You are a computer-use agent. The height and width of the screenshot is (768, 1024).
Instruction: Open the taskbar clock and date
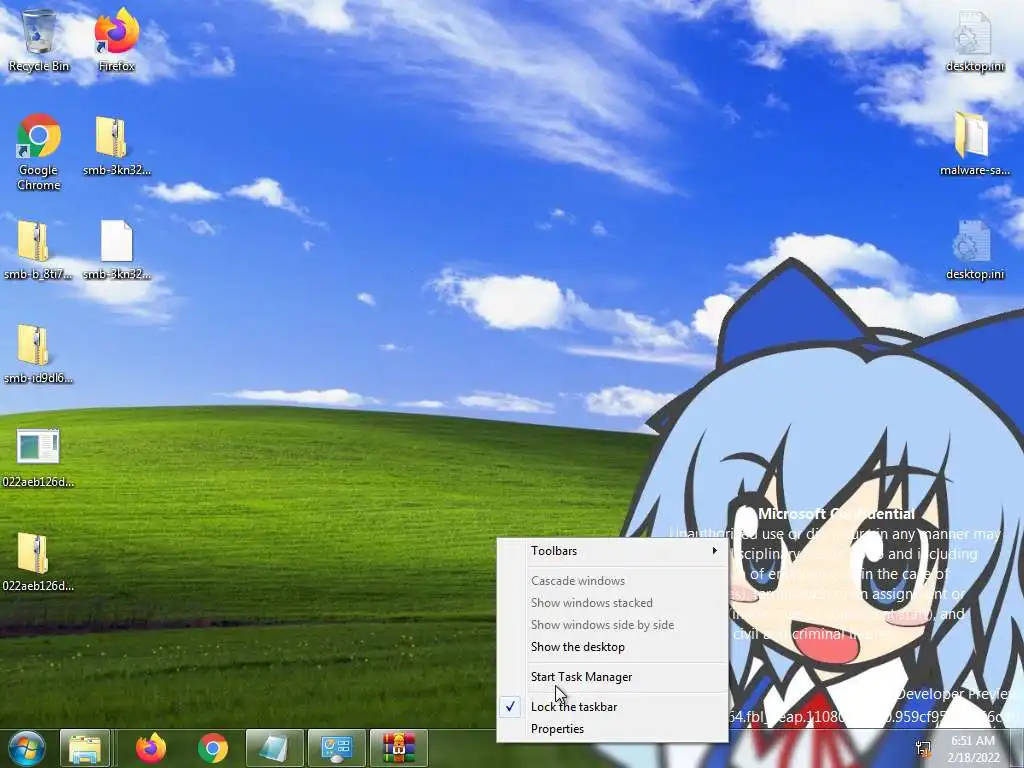pos(973,749)
